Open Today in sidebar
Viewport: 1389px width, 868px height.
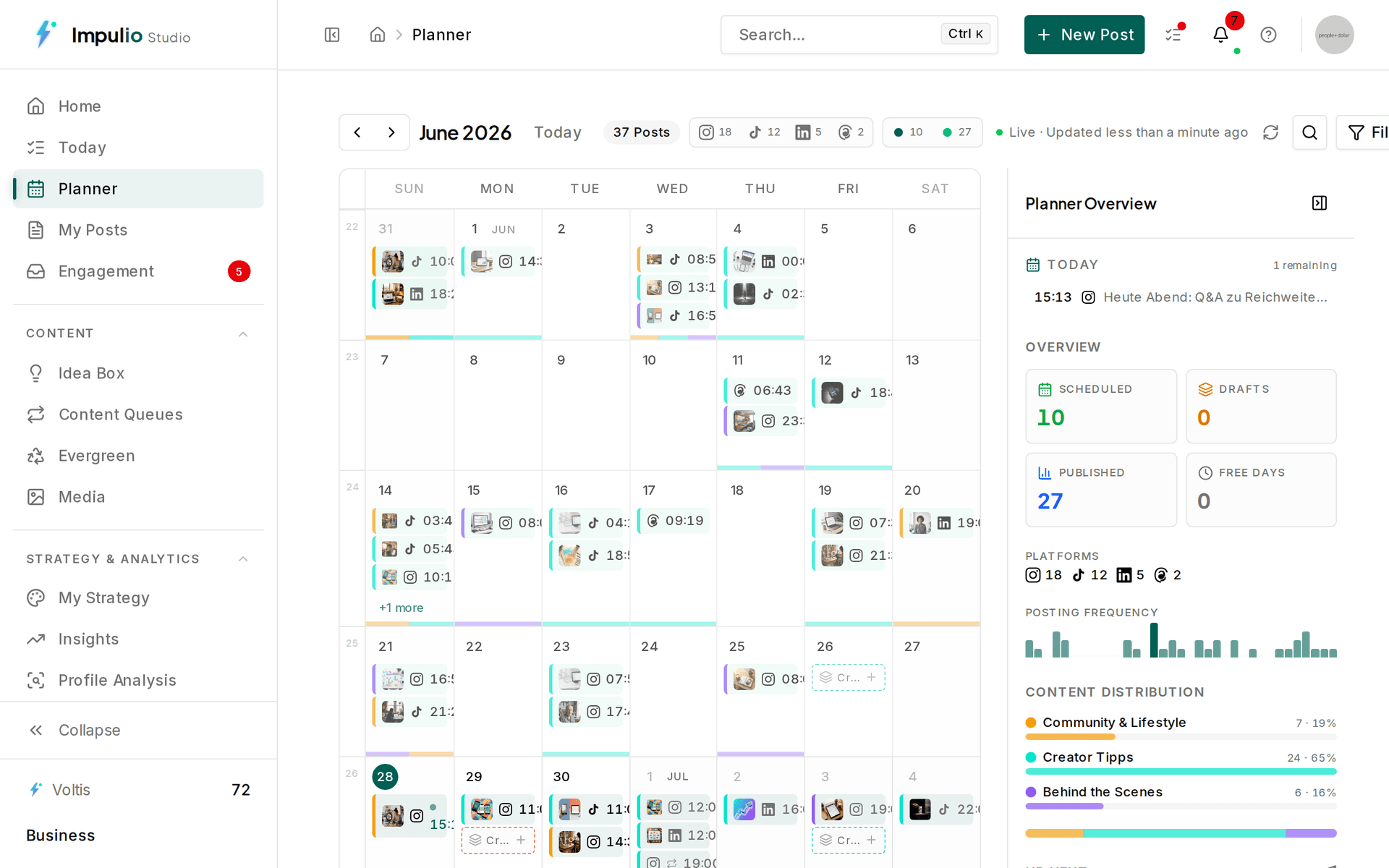click(x=138, y=148)
